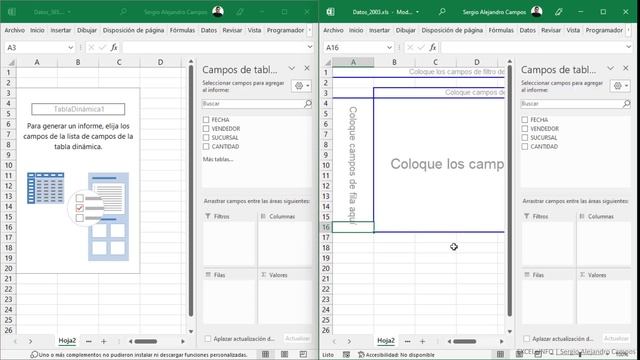The height and width of the screenshot is (360, 640).
Task: Enable Aplazar actualización checkbox in Datos_2003.xls
Action: (527, 338)
